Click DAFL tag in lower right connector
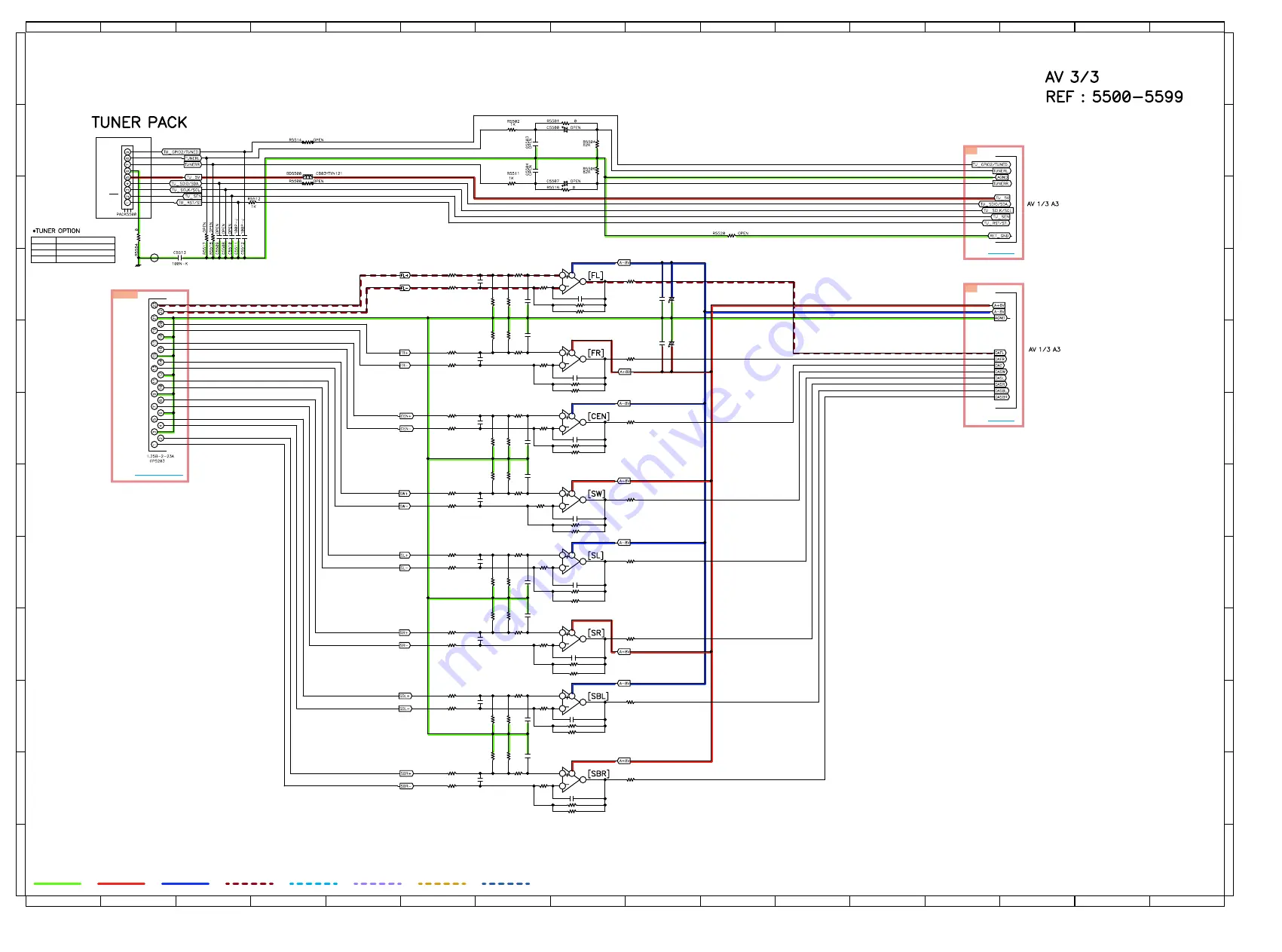 pos(1000,353)
